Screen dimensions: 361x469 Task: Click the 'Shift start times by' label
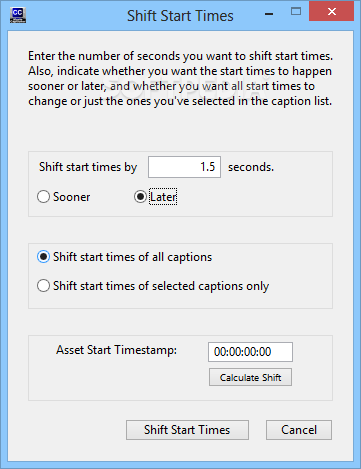coord(88,167)
